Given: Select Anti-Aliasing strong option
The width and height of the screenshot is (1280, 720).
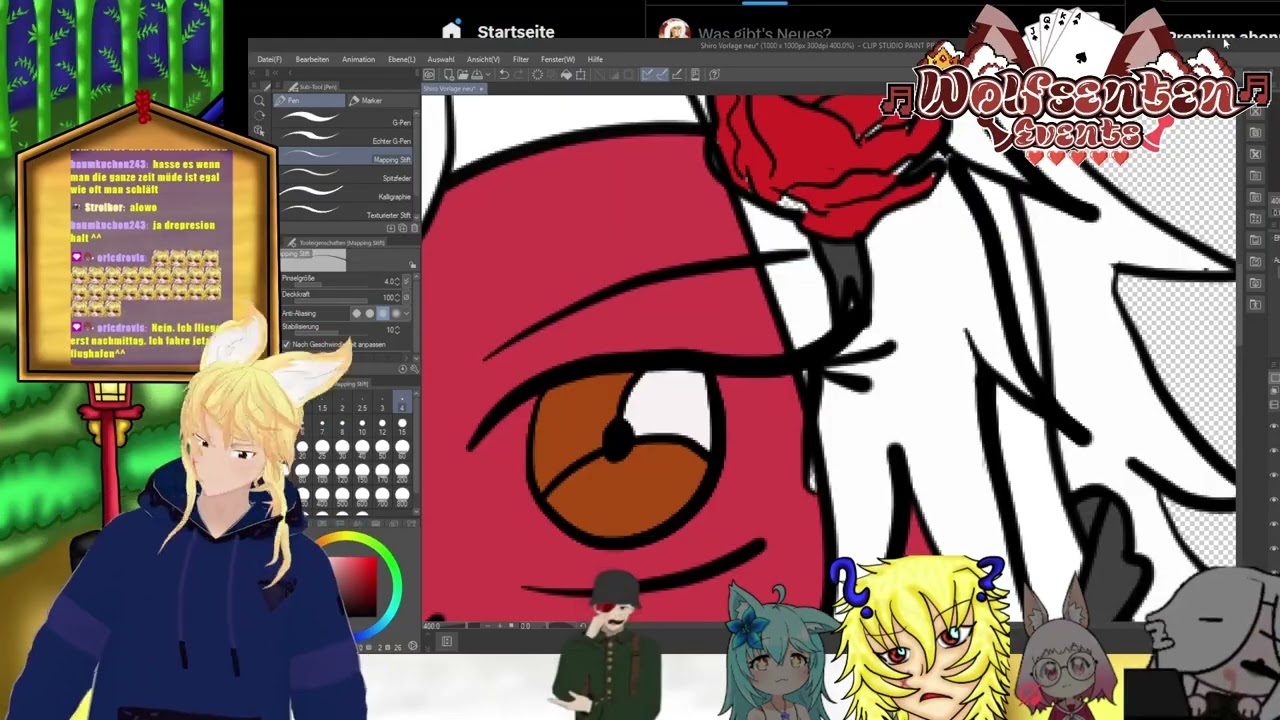Looking at the screenshot, I should 396,314.
